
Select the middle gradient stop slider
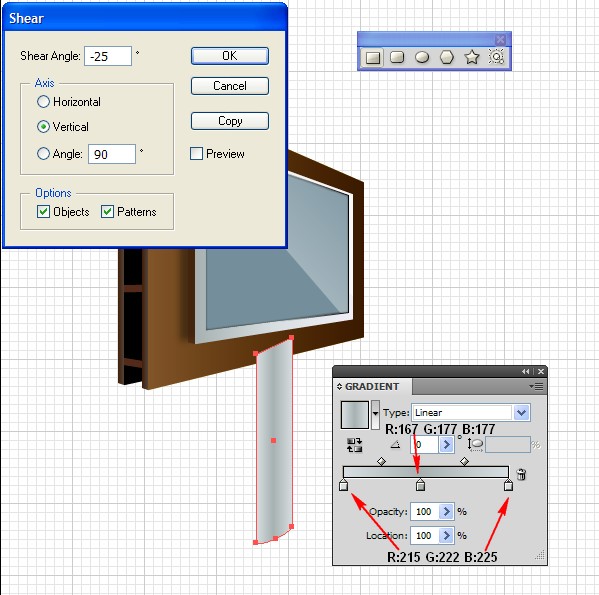click(x=420, y=485)
